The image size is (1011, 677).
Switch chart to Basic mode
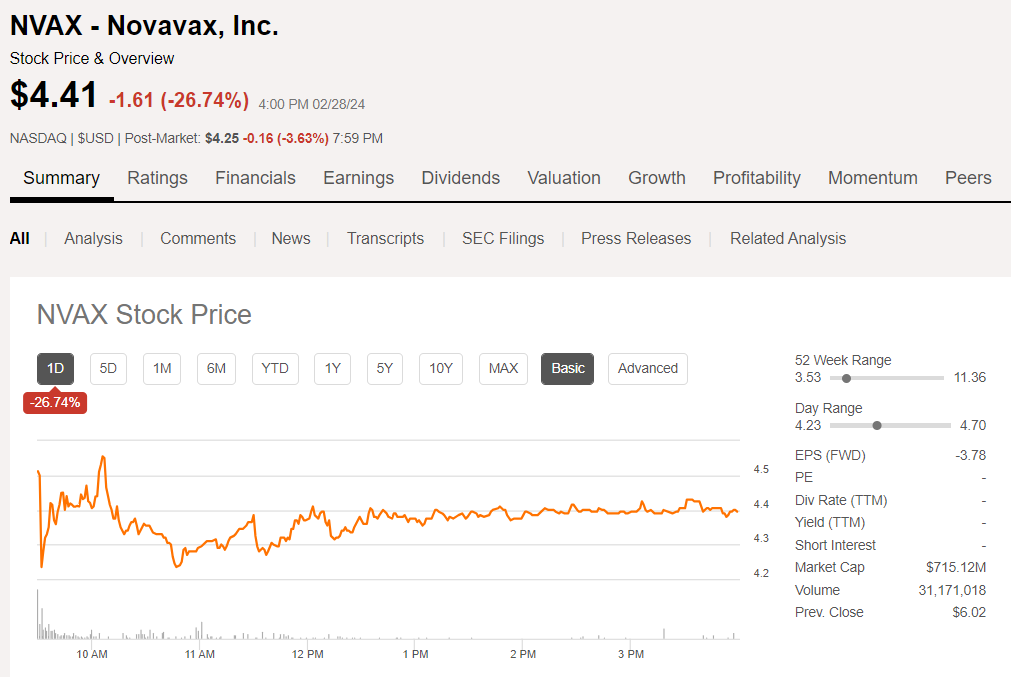coord(568,368)
